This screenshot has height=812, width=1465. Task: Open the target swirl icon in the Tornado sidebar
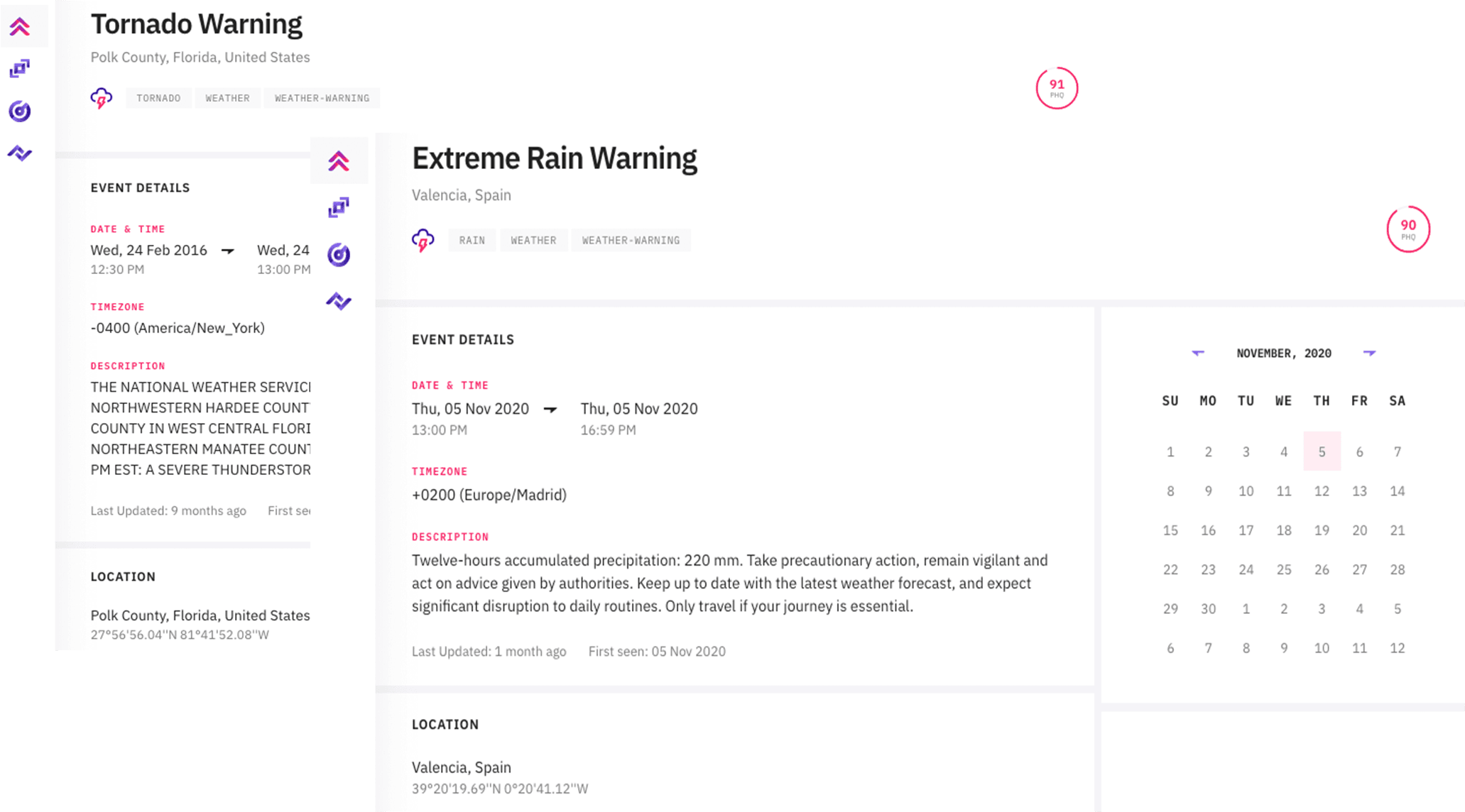tap(20, 111)
